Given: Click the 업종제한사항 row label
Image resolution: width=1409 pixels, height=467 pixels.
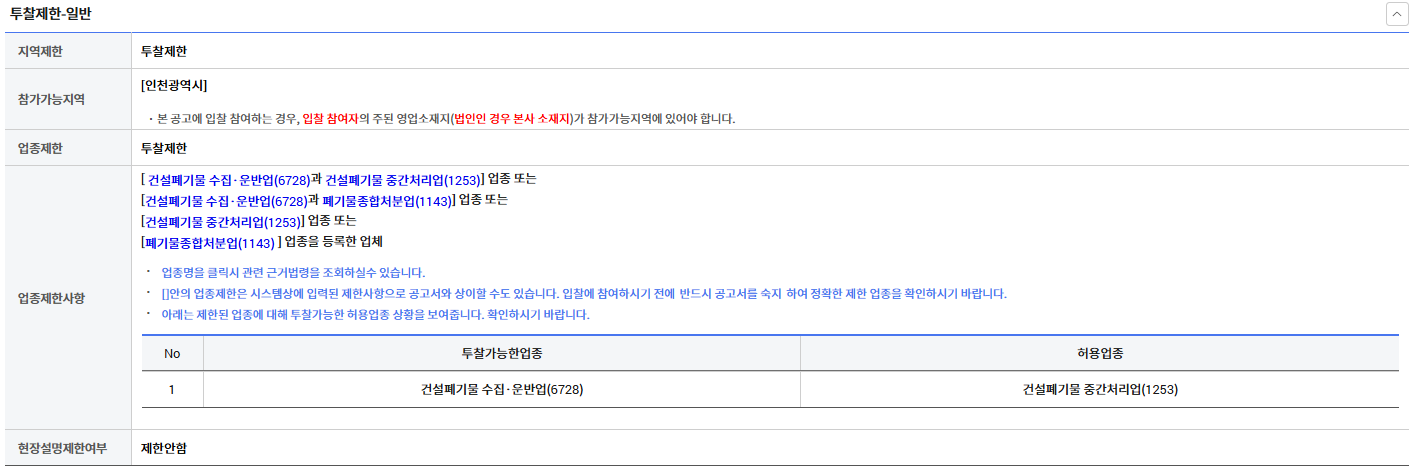Looking at the screenshot, I should click(52, 298).
